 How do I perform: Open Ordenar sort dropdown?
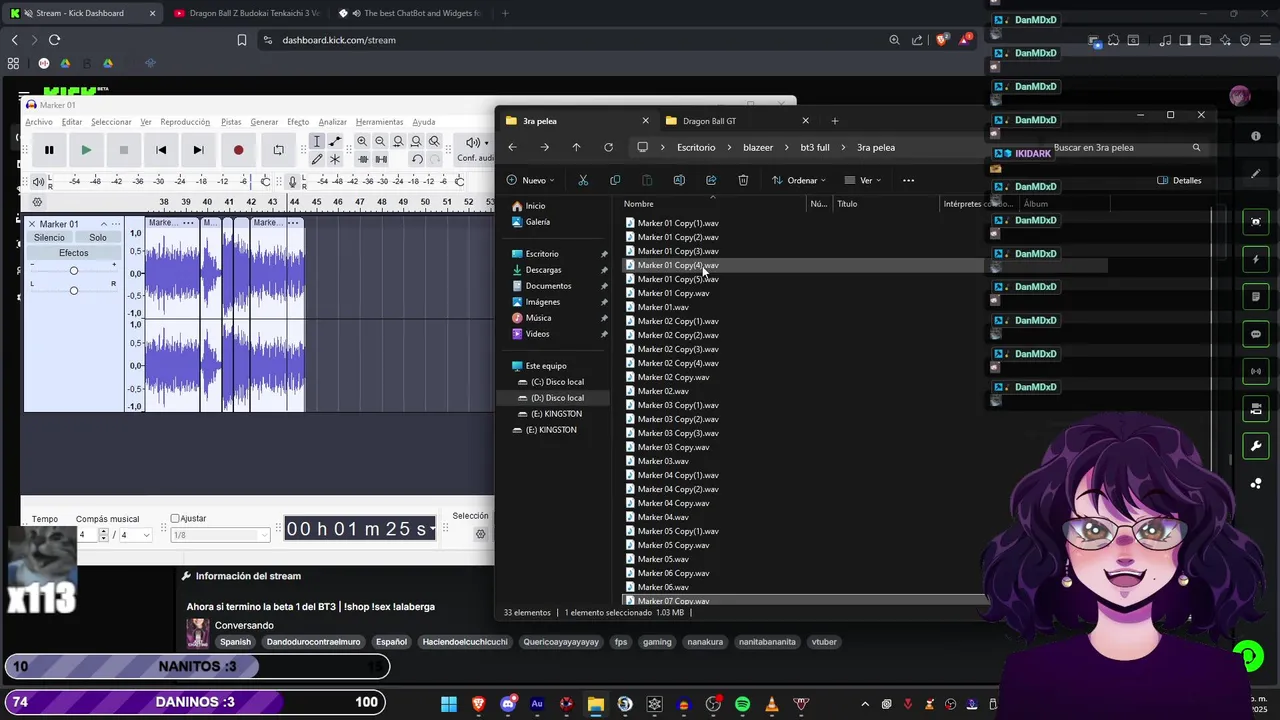[x=798, y=180]
